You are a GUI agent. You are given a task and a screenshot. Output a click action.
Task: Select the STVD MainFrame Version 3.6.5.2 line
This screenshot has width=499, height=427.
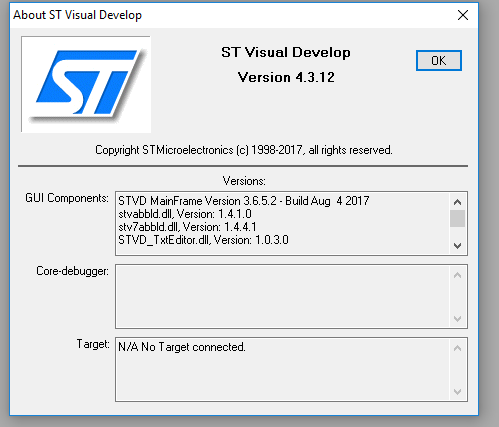point(244,201)
